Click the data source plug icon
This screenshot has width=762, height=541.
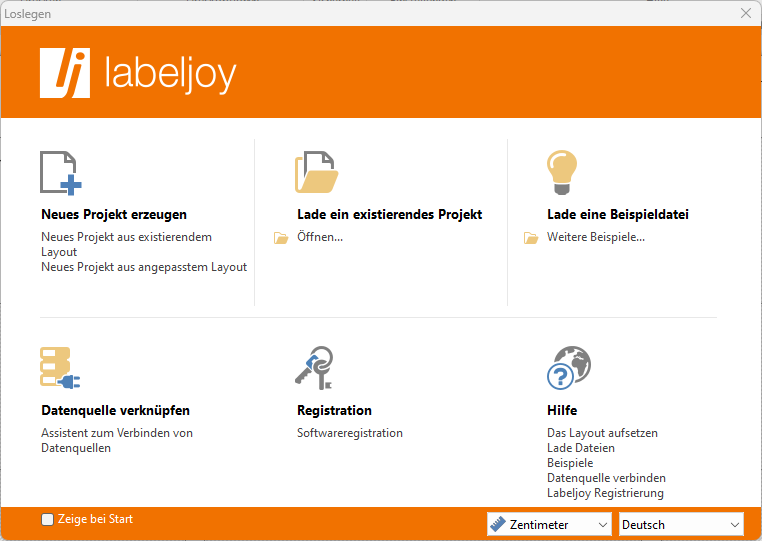coord(60,368)
